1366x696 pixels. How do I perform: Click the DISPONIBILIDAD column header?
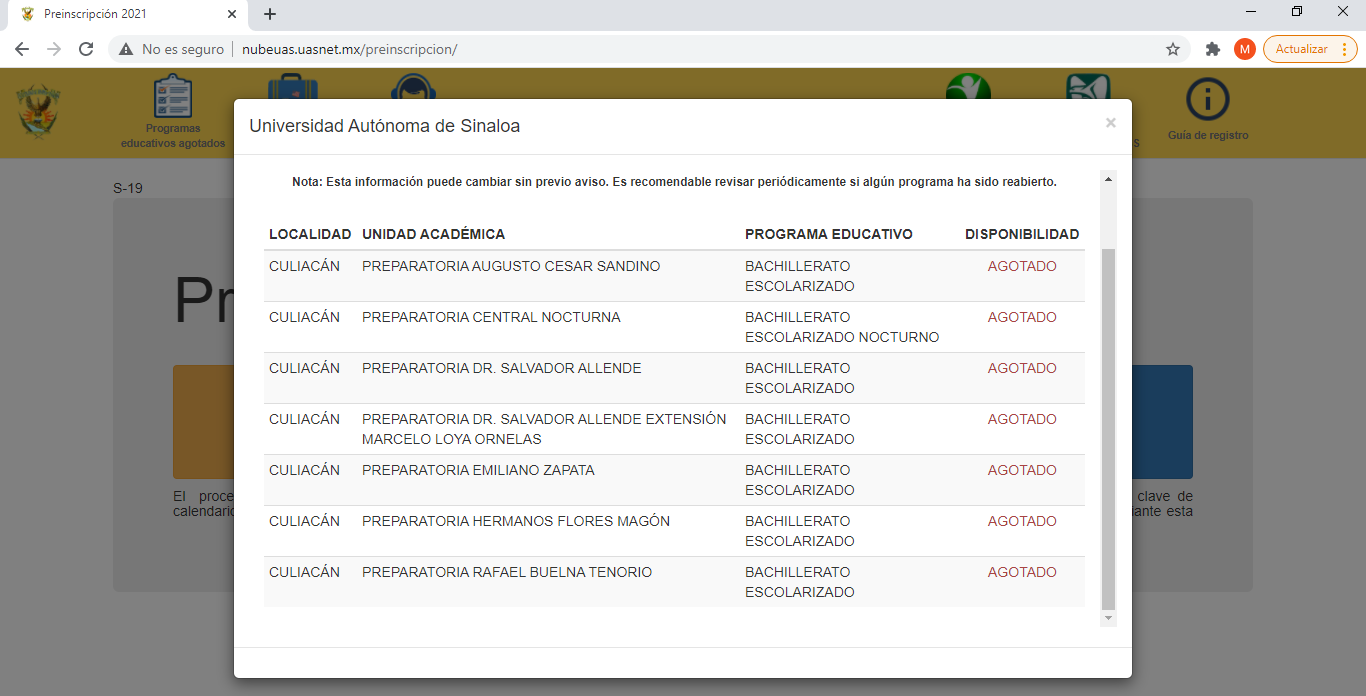coord(1022,234)
